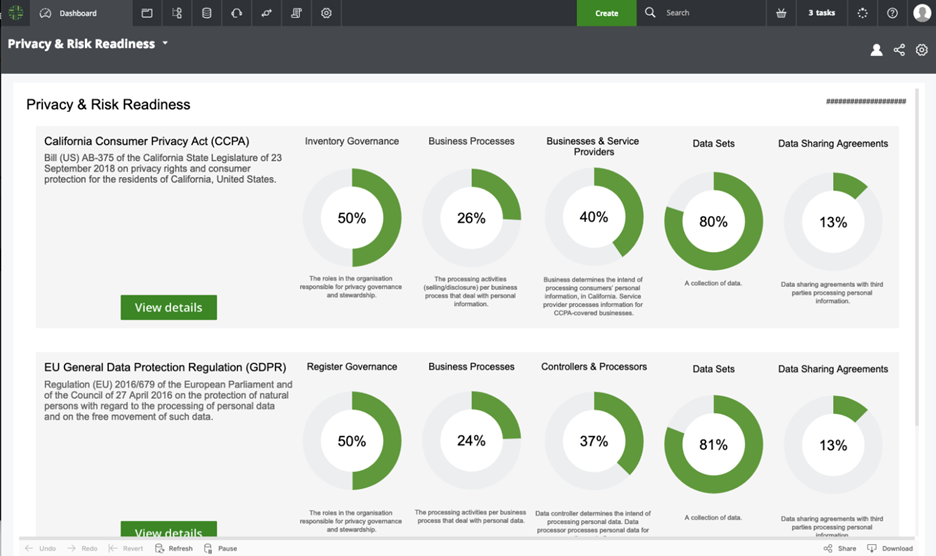Click the EU General Data Protection Regulation heading
The height and width of the screenshot is (556, 936).
[x=165, y=367]
